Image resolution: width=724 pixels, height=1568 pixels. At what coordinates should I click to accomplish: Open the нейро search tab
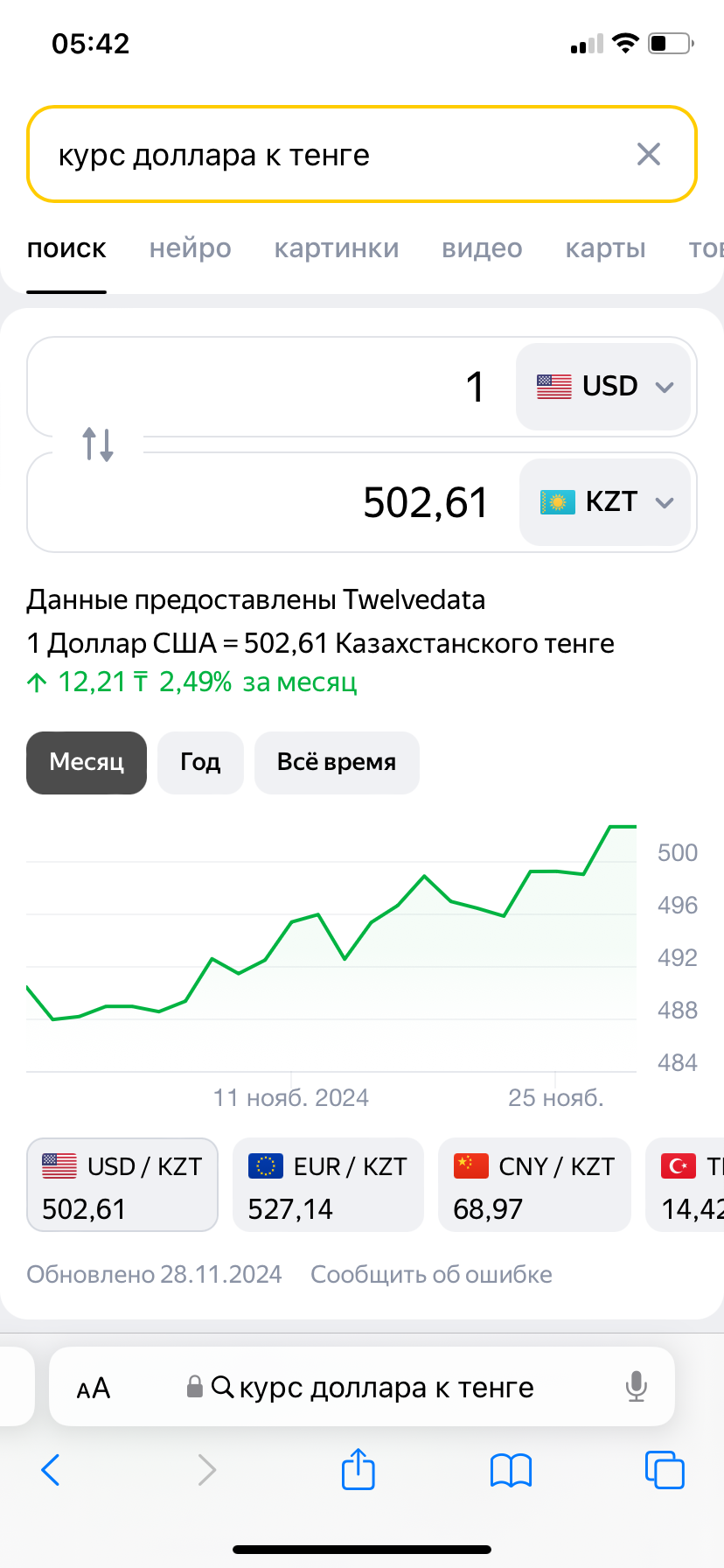190,248
